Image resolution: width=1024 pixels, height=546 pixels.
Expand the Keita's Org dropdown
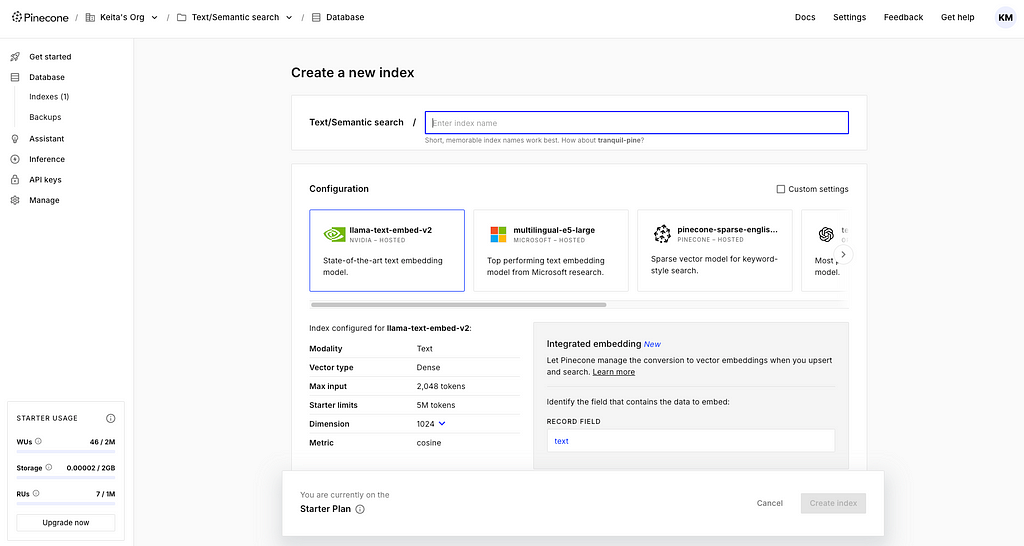point(154,18)
